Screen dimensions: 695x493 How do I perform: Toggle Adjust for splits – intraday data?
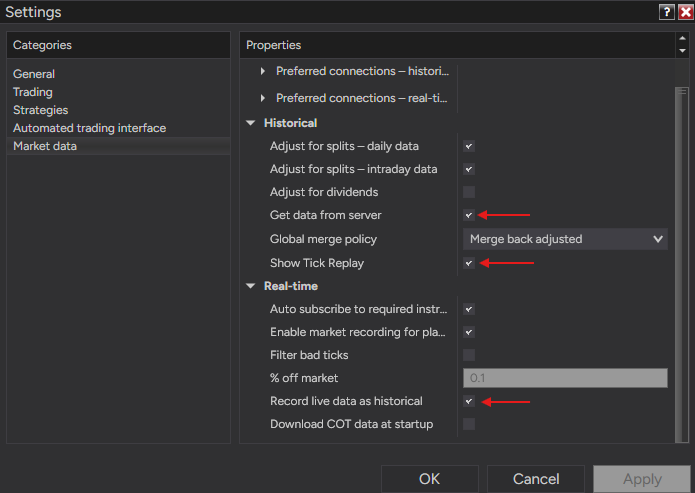(x=469, y=169)
